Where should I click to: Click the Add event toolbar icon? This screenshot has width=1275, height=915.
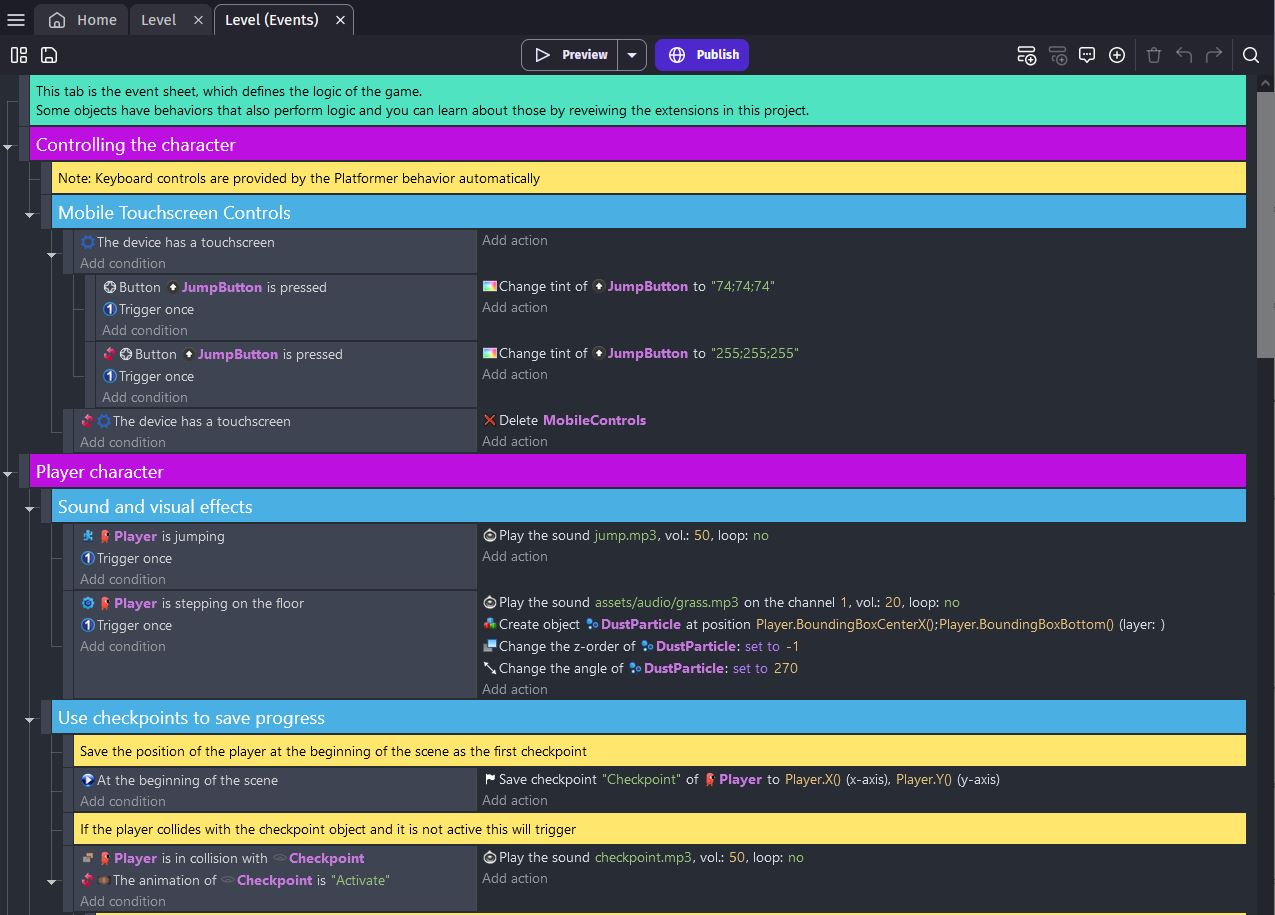(1027, 55)
